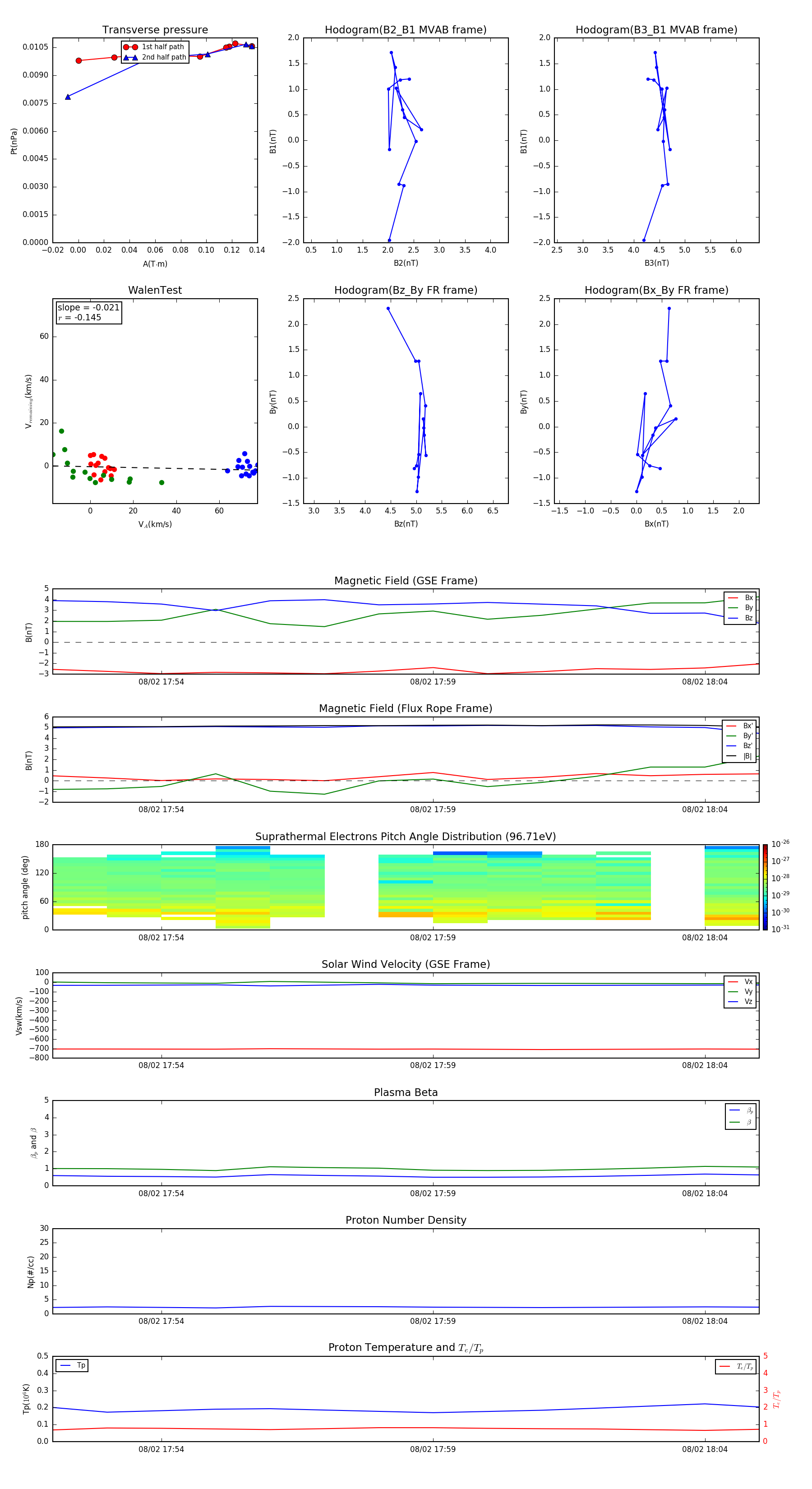The image size is (812, 1489).
Task: Click the "Transverse pressure" plot title
Action: pyautogui.click(x=155, y=30)
